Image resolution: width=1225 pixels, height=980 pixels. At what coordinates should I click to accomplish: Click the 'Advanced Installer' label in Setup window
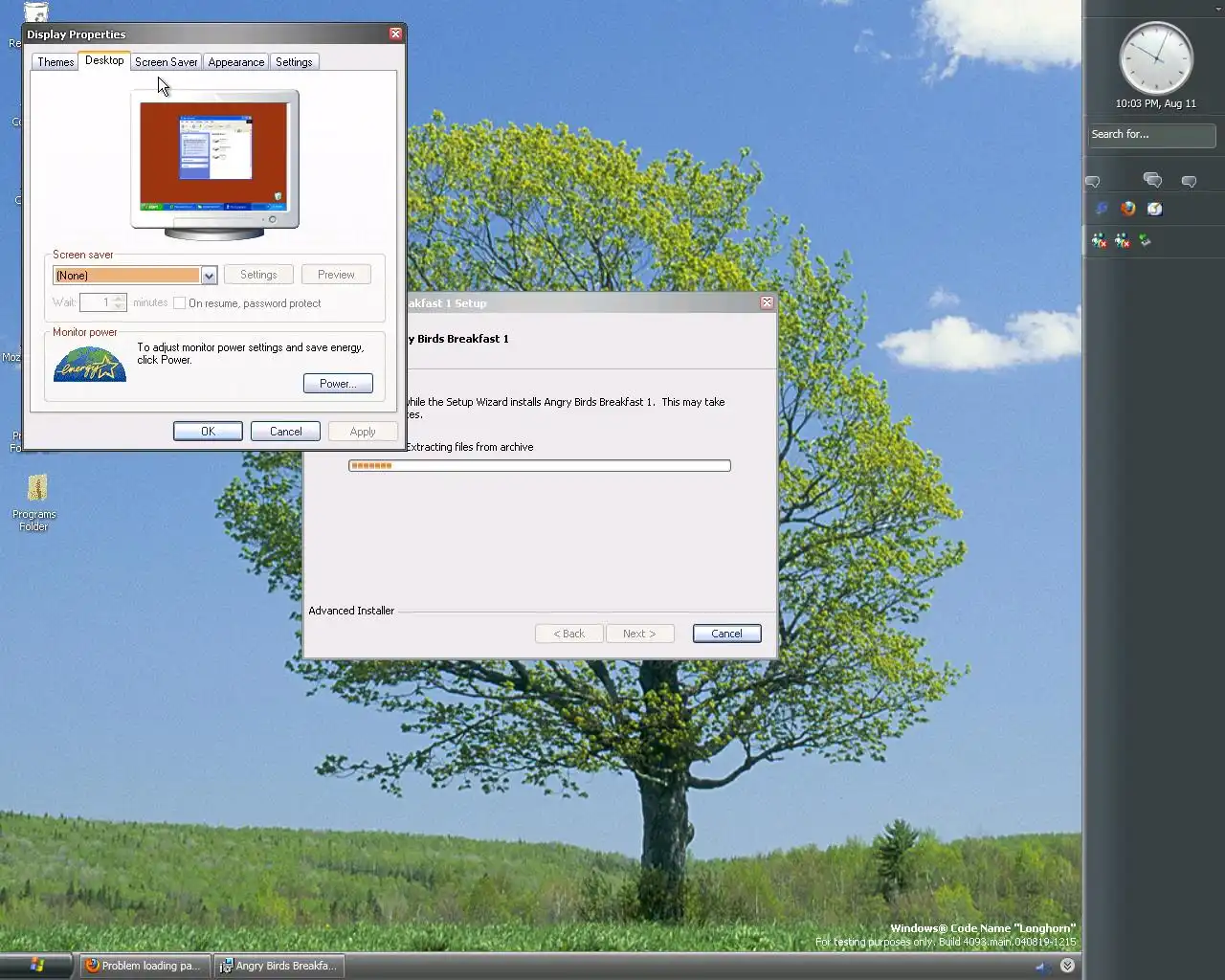click(351, 611)
